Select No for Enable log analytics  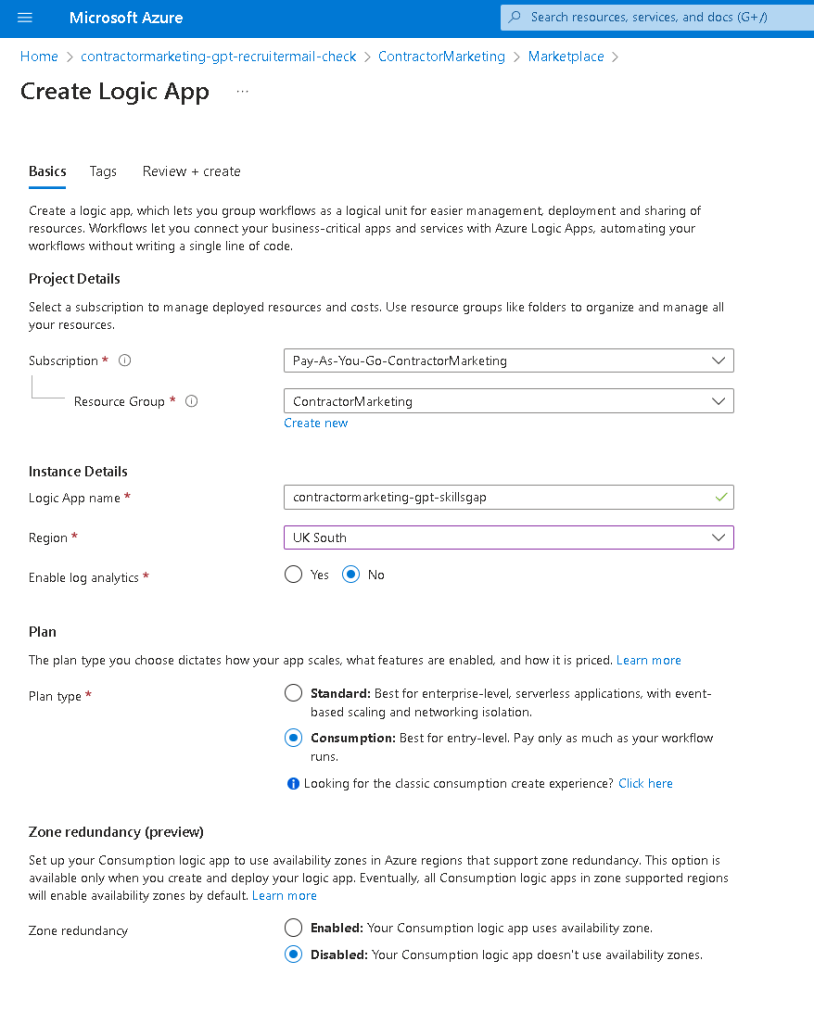click(x=351, y=575)
